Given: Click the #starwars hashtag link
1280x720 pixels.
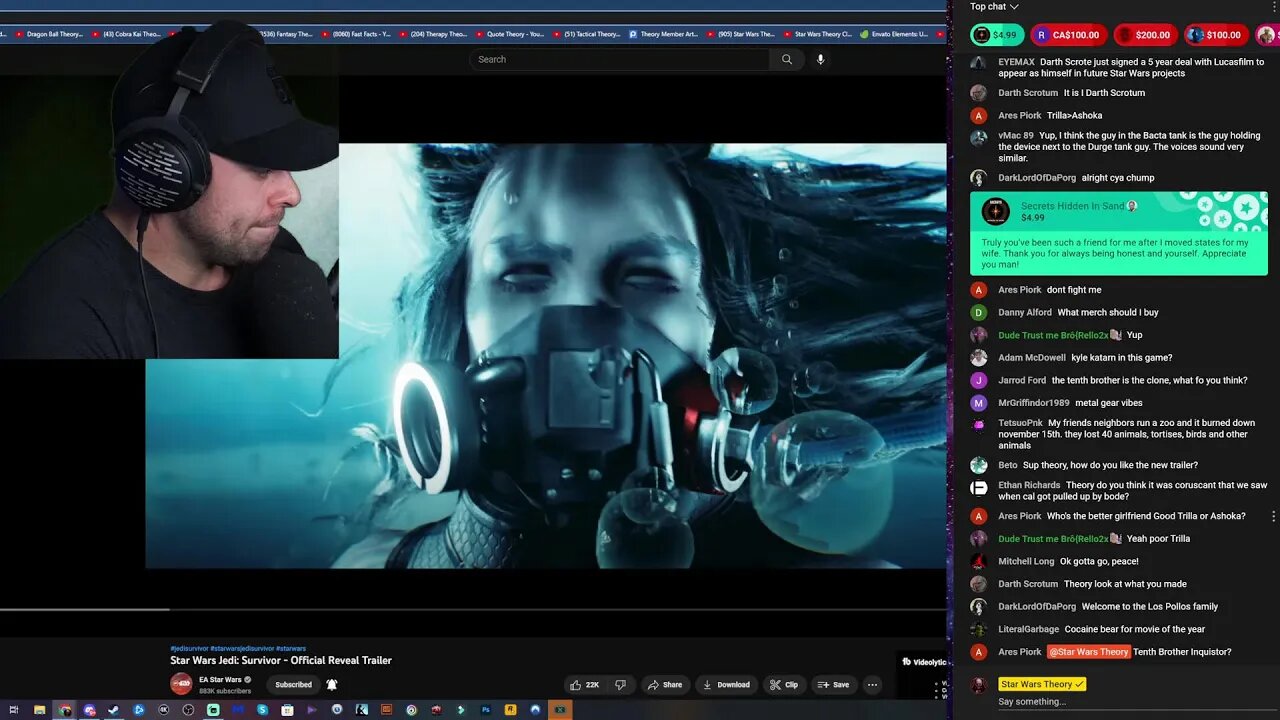Looking at the screenshot, I should pyautogui.click(x=291, y=648).
